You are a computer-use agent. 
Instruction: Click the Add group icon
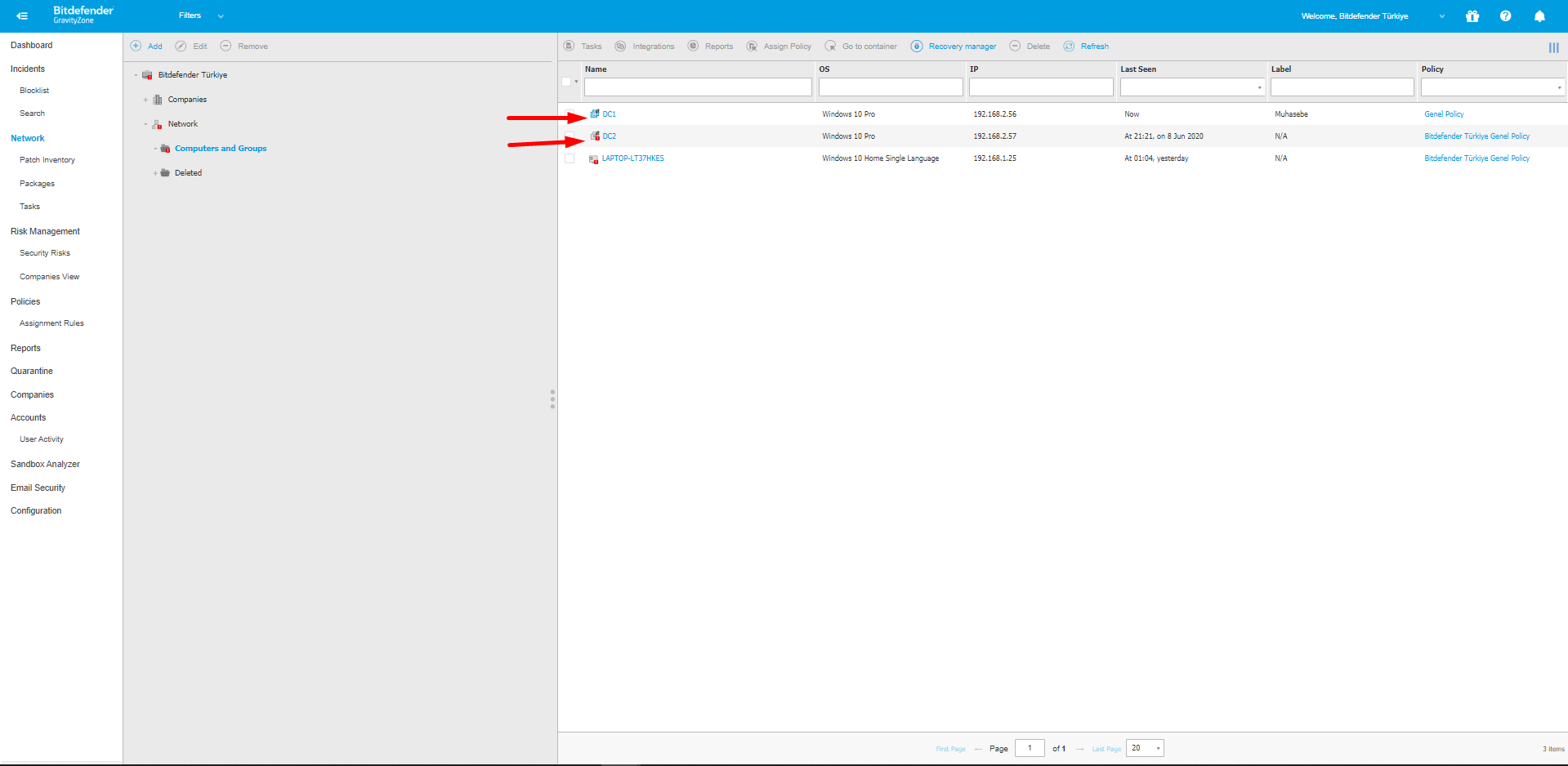136,47
